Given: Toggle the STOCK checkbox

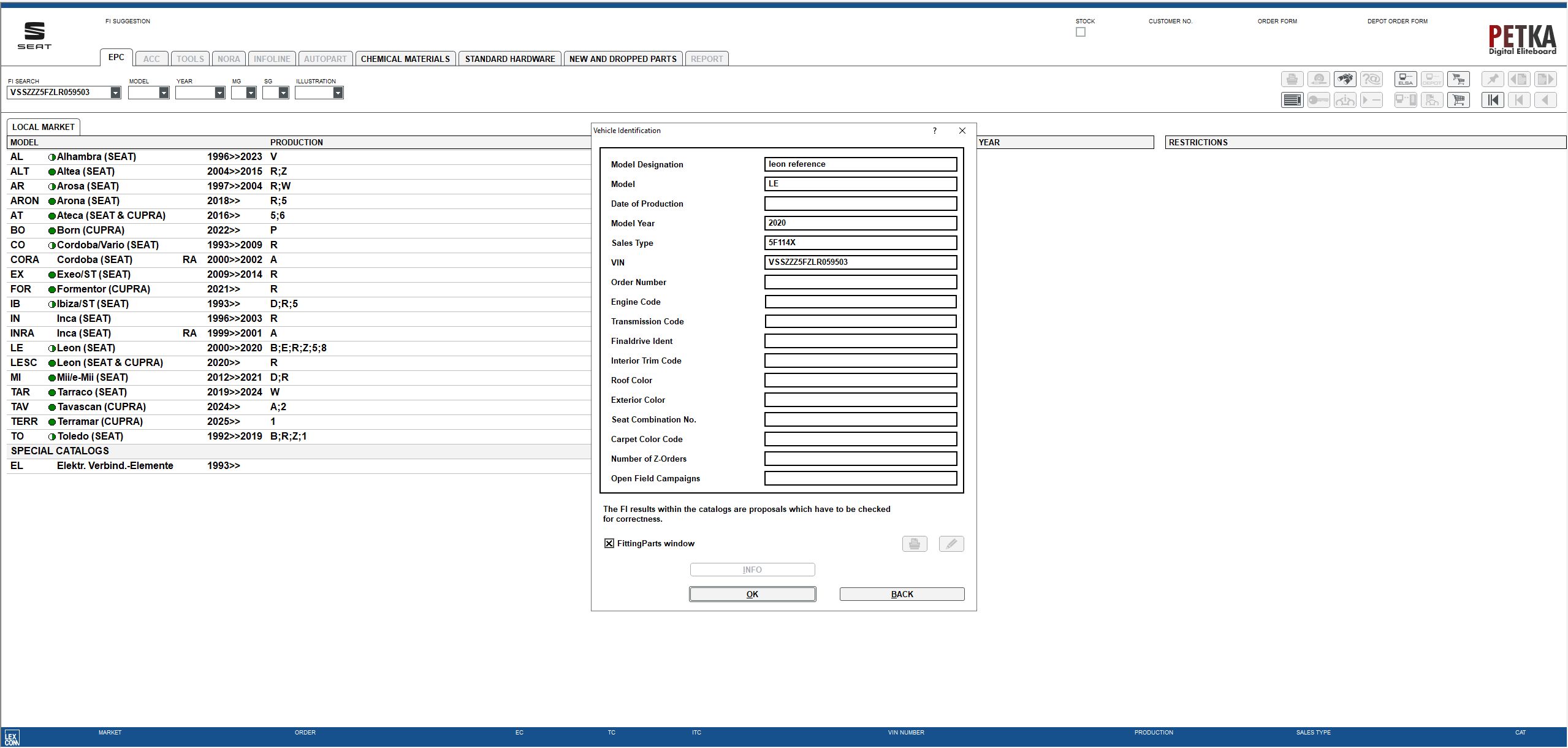Looking at the screenshot, I should (1081, 32).
